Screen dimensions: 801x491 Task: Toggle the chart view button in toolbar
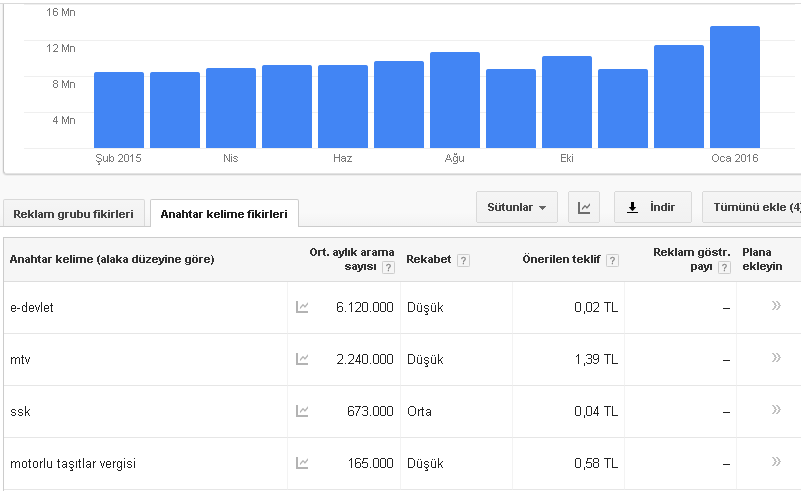pyautogui.click(x=584, y=207)
